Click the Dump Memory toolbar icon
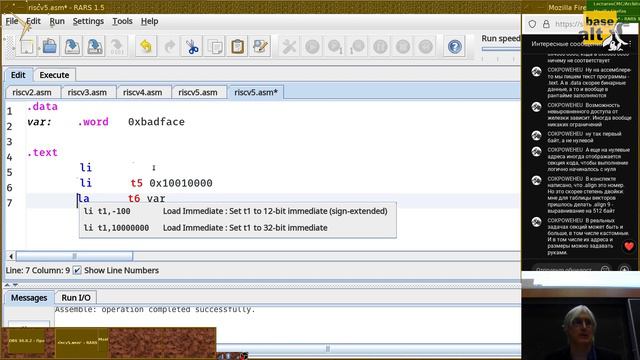Screen dimensions: 640x360 coord(117,47)
